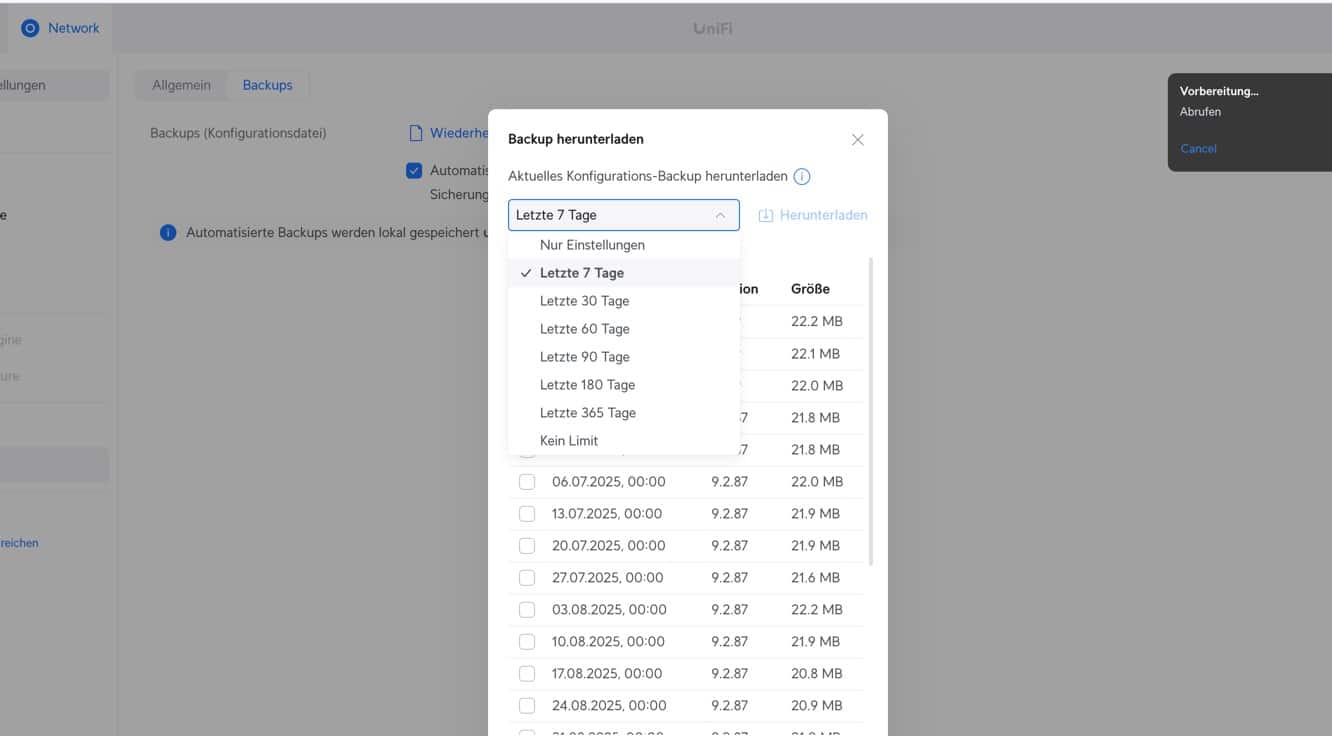The image size is (1332, 736).
Task: Click the Wiederherstellen file icon
Action: [x=416, y=133]
